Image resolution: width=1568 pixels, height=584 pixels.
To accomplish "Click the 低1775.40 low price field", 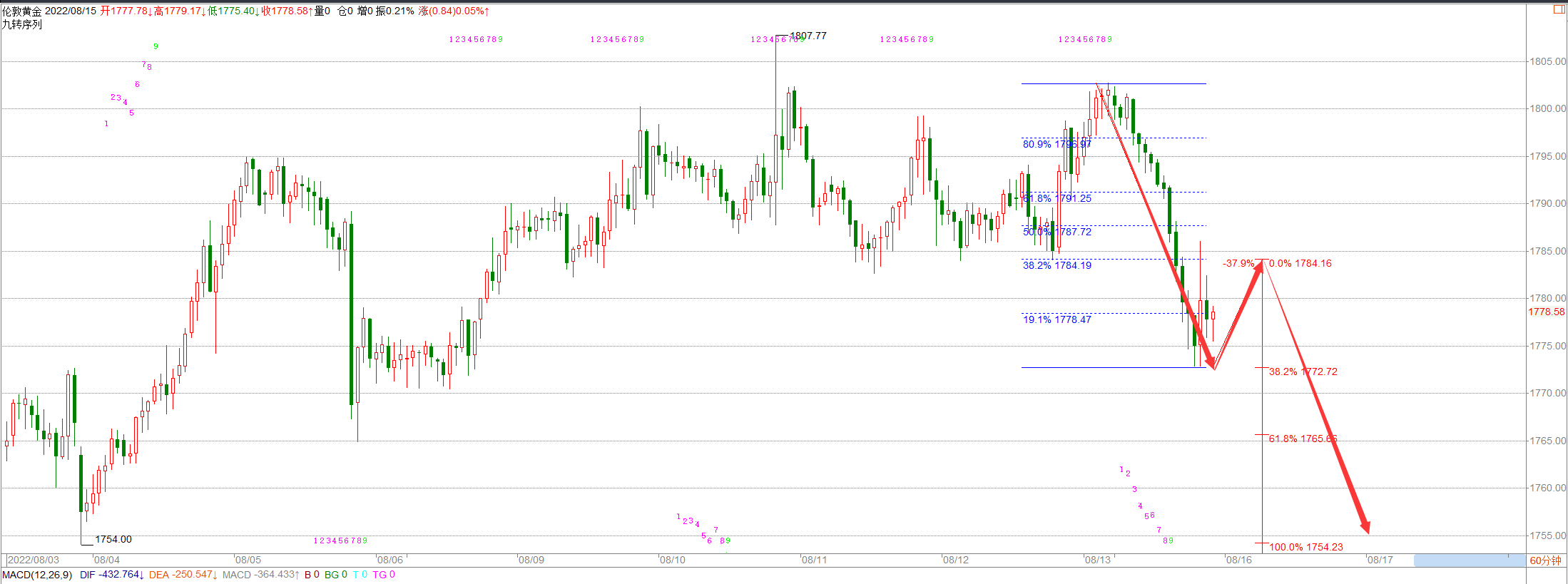I will coord(233,11).
